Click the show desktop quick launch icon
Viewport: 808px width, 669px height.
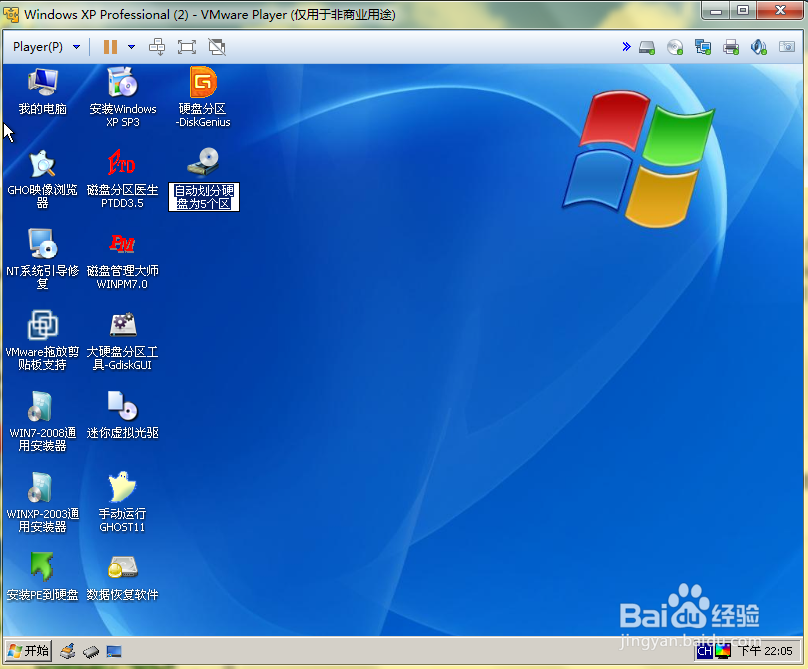tap(114, 652)
